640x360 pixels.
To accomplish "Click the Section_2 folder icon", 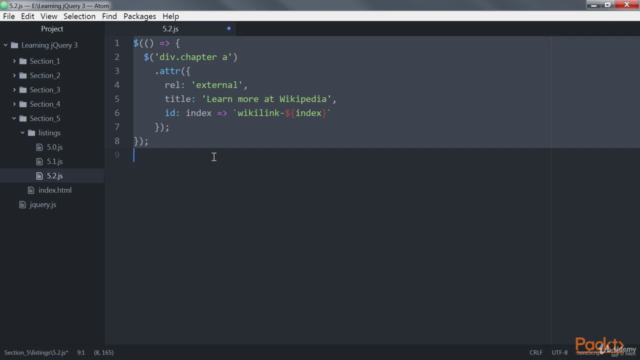I will [23, 76].
